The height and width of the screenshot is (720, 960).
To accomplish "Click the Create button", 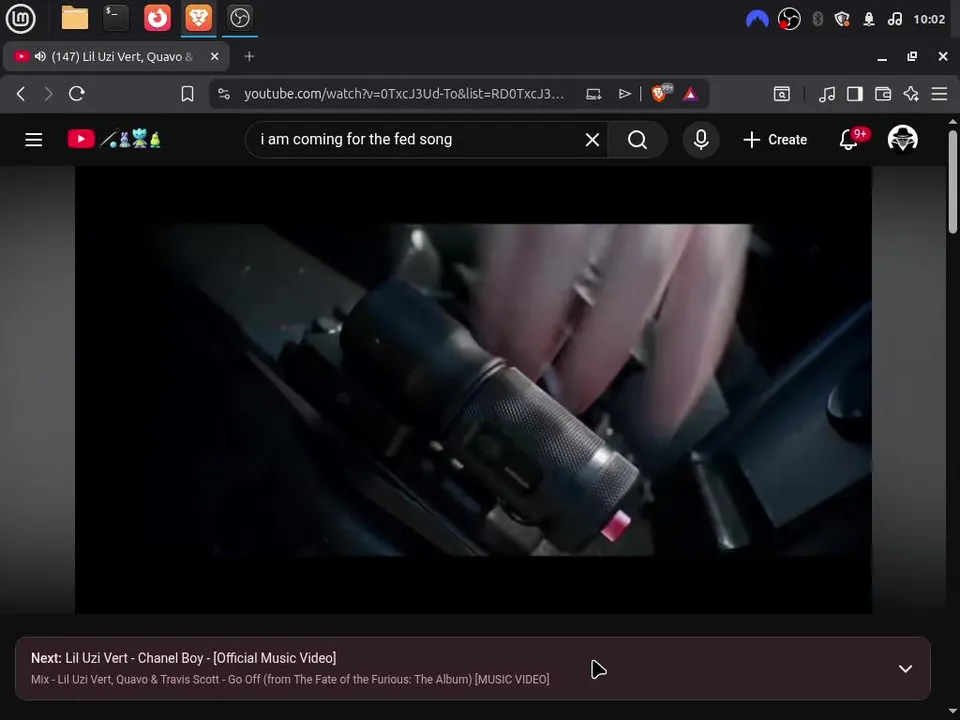I will 774,140.
